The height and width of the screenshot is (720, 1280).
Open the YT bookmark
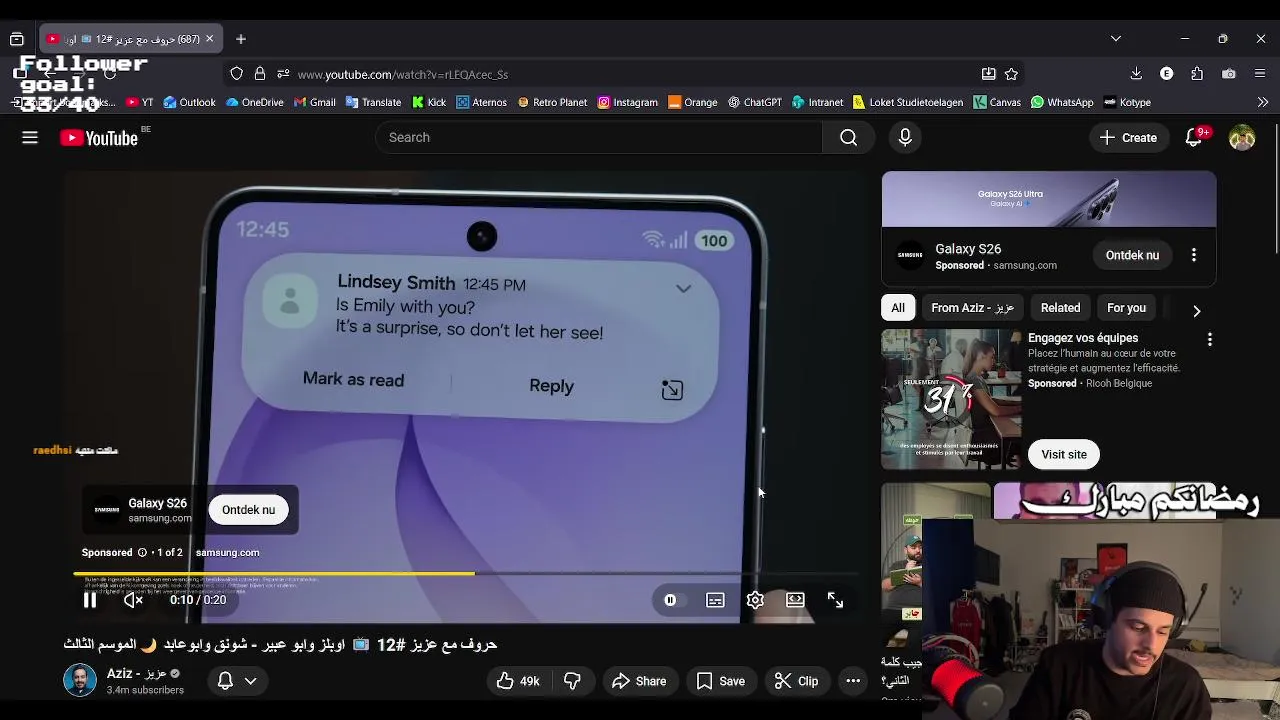[x=139, y=102]
